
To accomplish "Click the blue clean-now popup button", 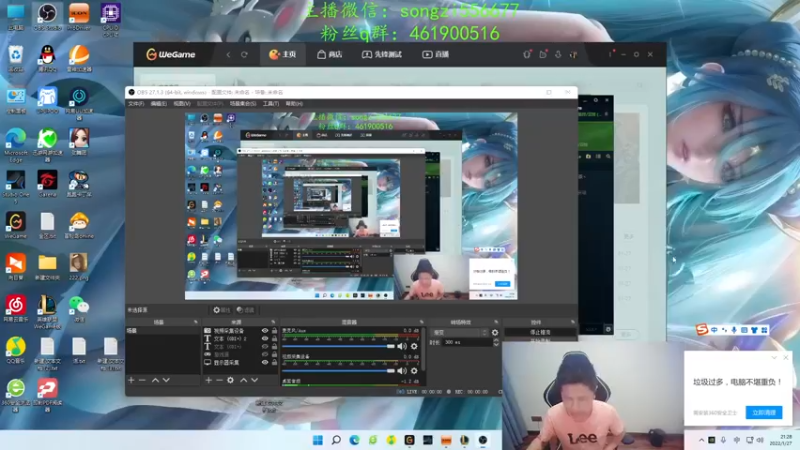I will click(764, 412).
